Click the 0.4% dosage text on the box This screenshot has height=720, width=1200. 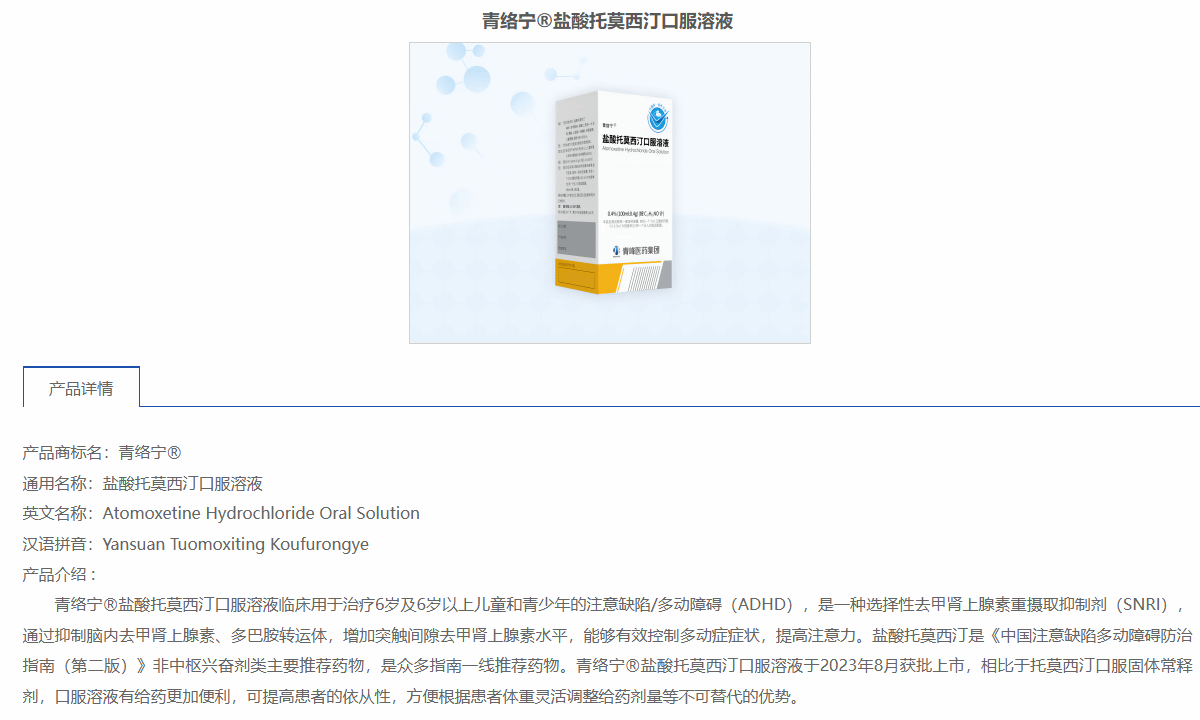click(642, 213)
